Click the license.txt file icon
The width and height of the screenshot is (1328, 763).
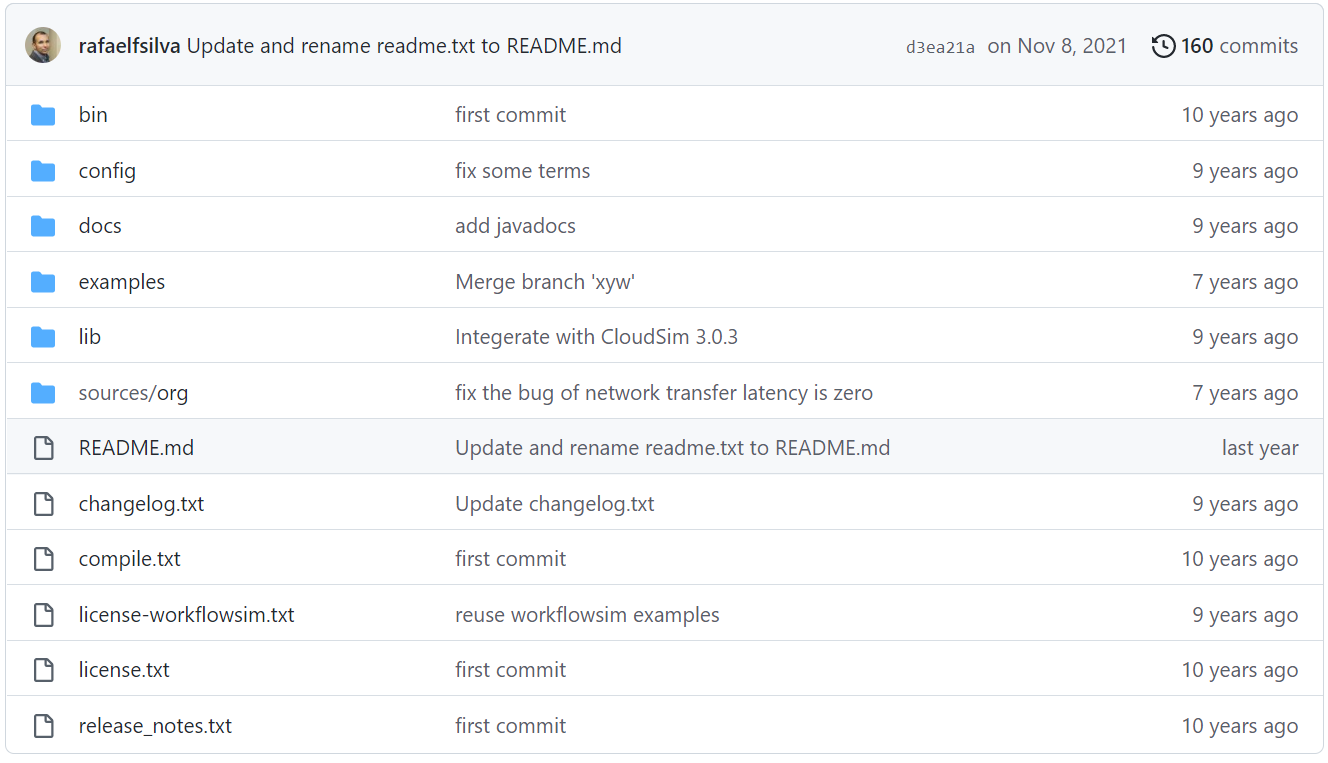pyautogui.click(x=43, y=670)
